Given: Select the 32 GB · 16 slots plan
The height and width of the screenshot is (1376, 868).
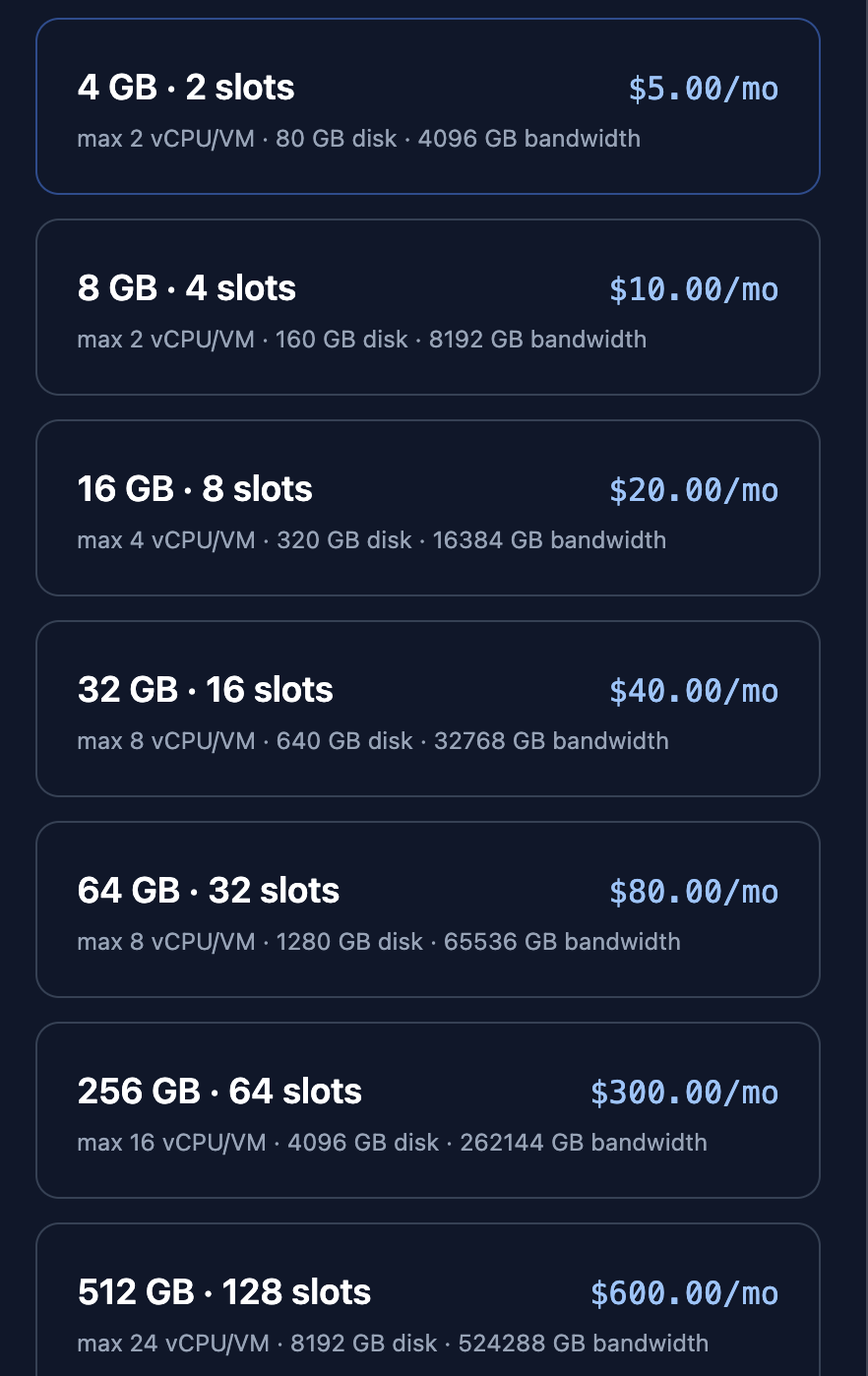Looking at the screenshot, I should pyautogui.click(x=428, y=709).
